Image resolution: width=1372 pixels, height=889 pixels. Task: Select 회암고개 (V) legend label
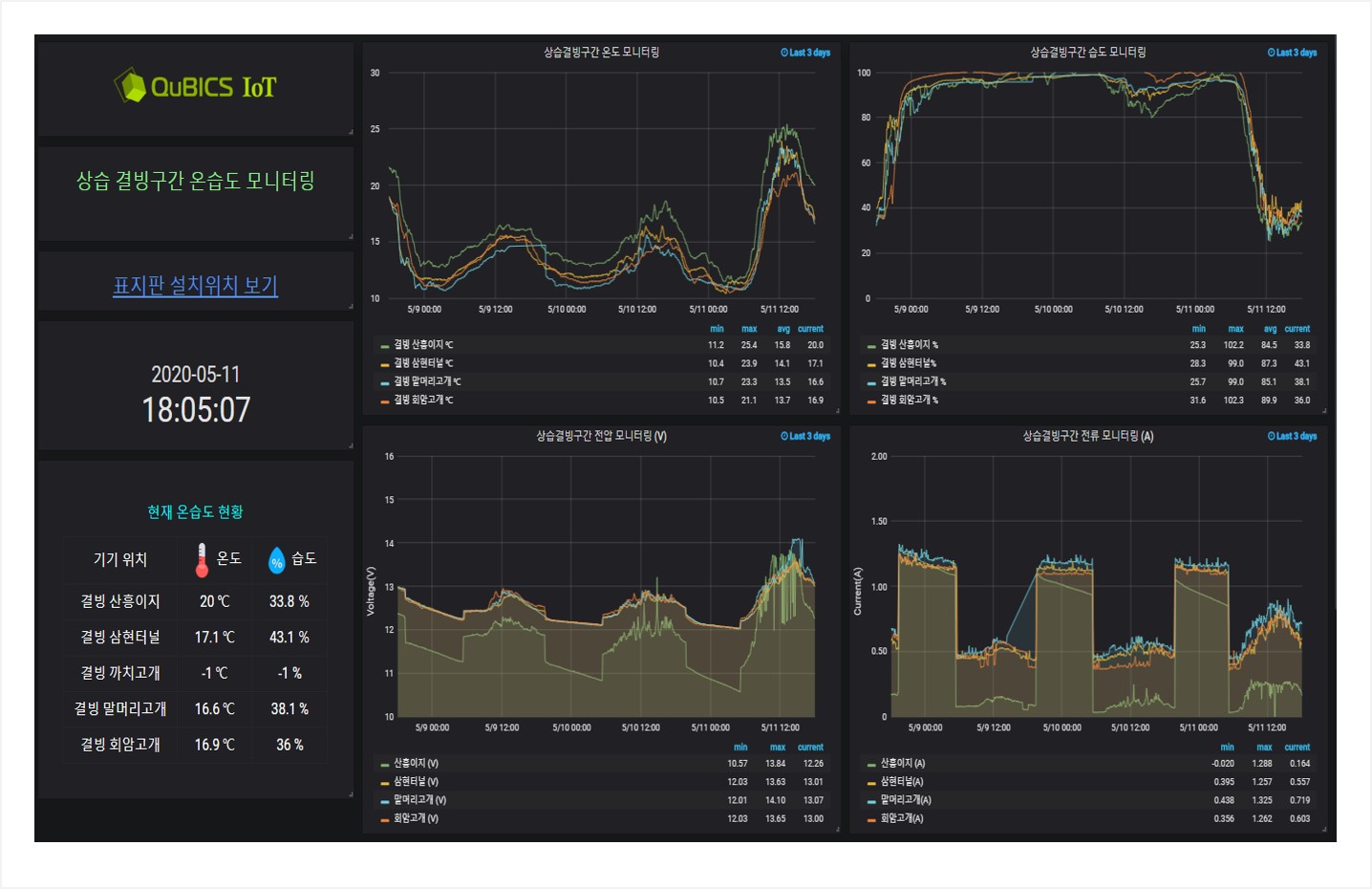pyautogui.click(x=416, y=818)
